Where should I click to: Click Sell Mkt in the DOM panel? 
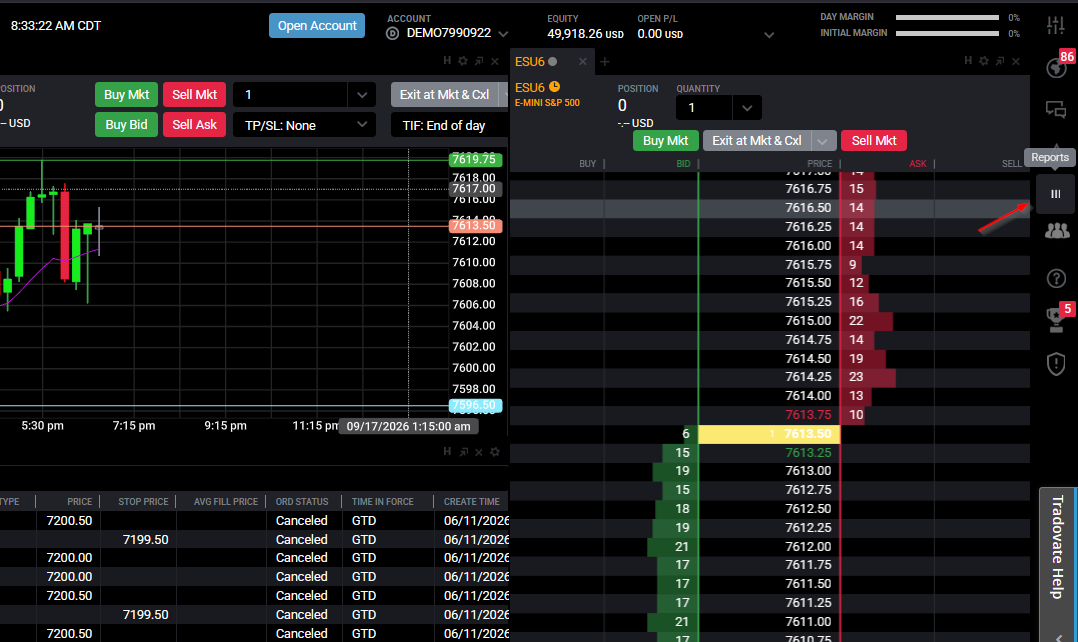(x=874, y=141)
